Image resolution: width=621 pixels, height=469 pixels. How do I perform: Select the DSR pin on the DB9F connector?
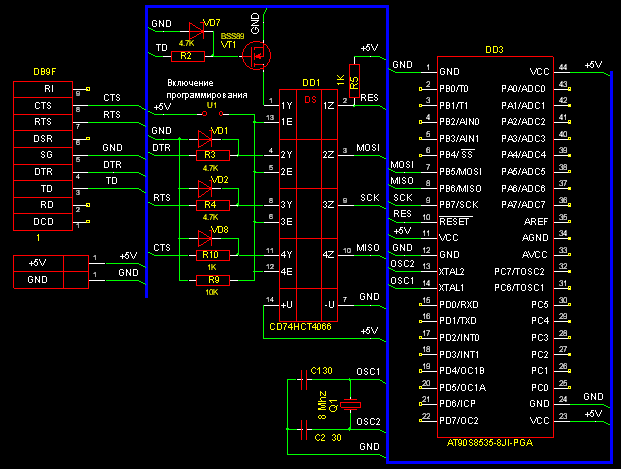(x=43, y=138)
